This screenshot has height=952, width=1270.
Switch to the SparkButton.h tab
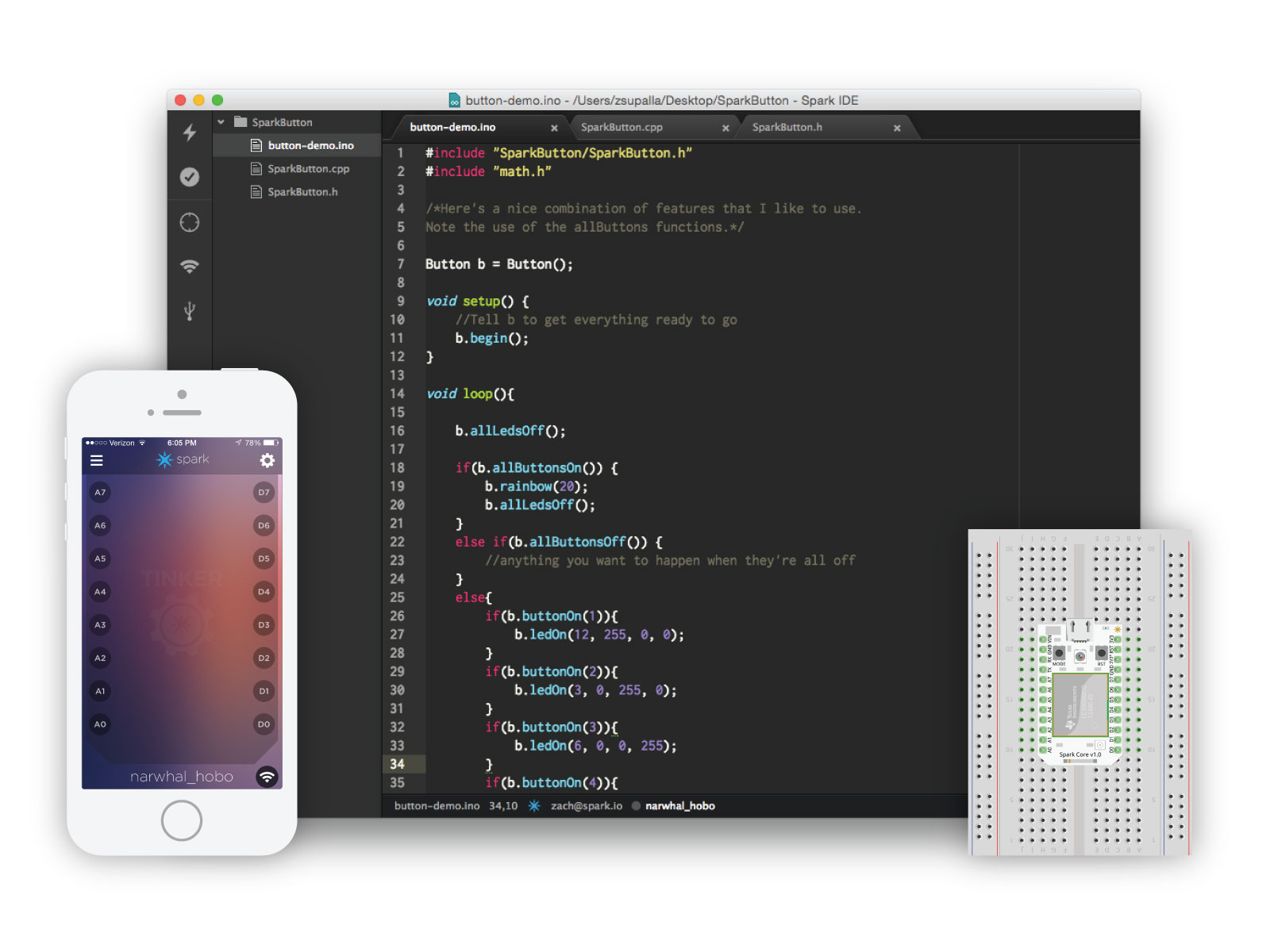click(787, 127)
